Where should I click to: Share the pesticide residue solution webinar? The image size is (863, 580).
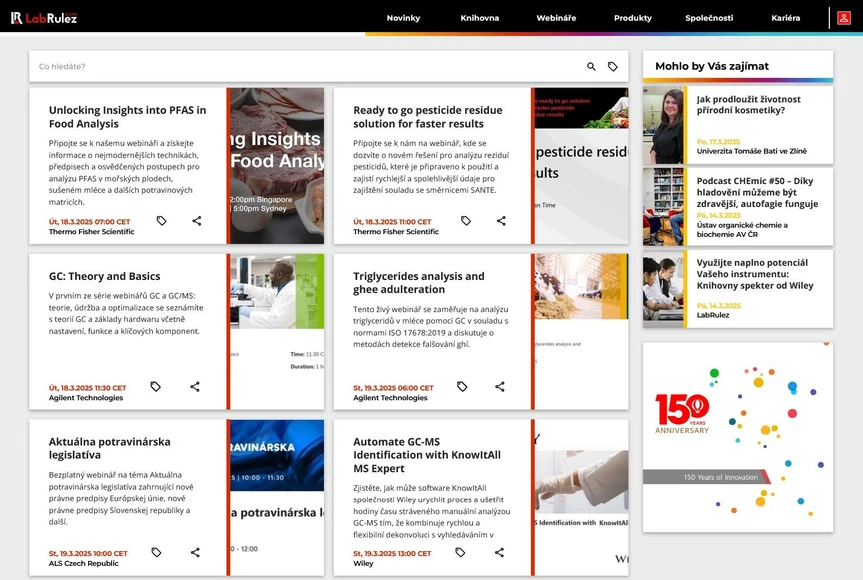499,220
